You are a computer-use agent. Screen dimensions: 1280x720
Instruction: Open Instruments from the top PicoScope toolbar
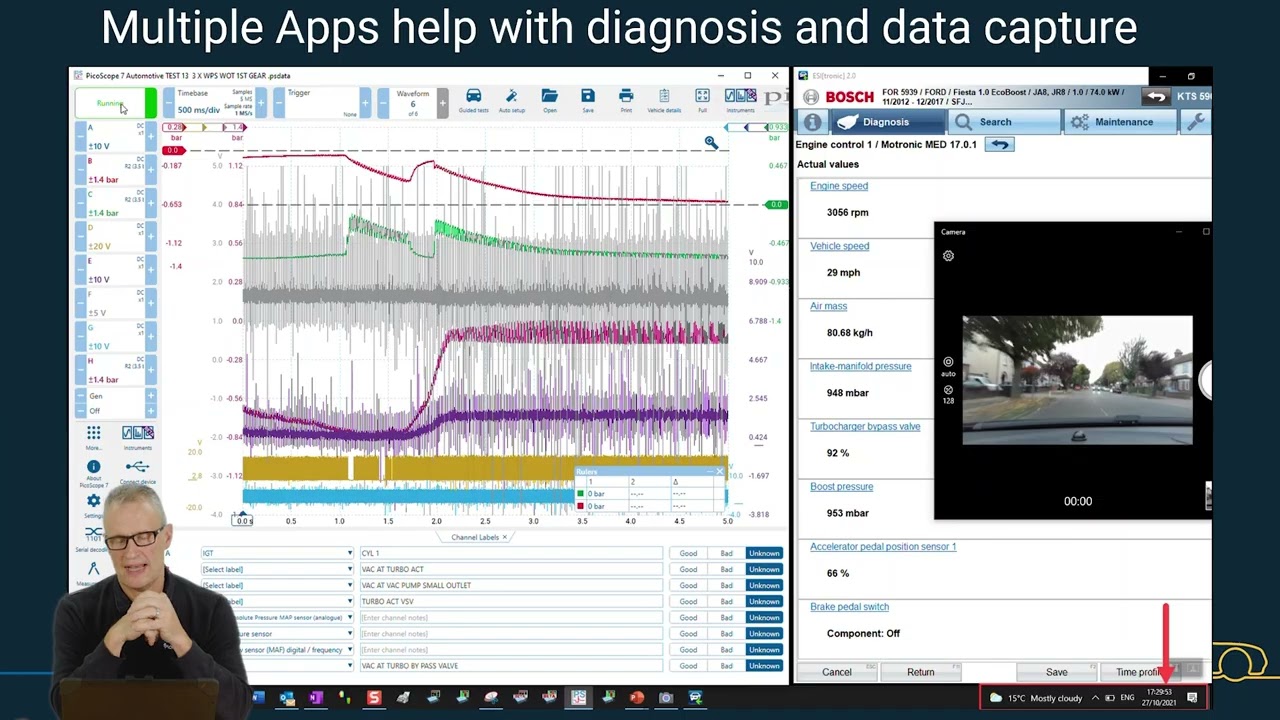tap(740, 100)
